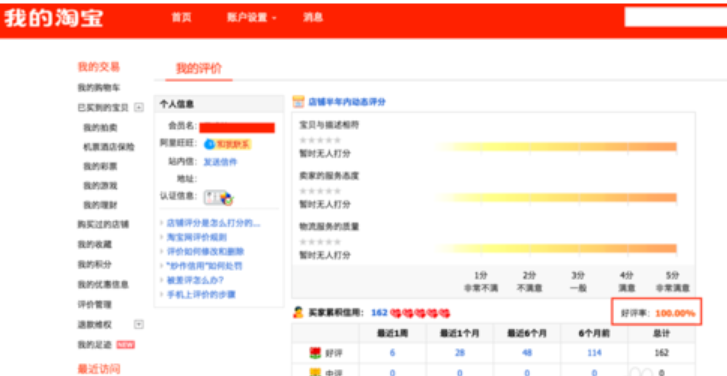This screenshot has height=376, width=727.
Task: Open "炒作信用"如何处罚 help link
Action: [x=204, y=266]
